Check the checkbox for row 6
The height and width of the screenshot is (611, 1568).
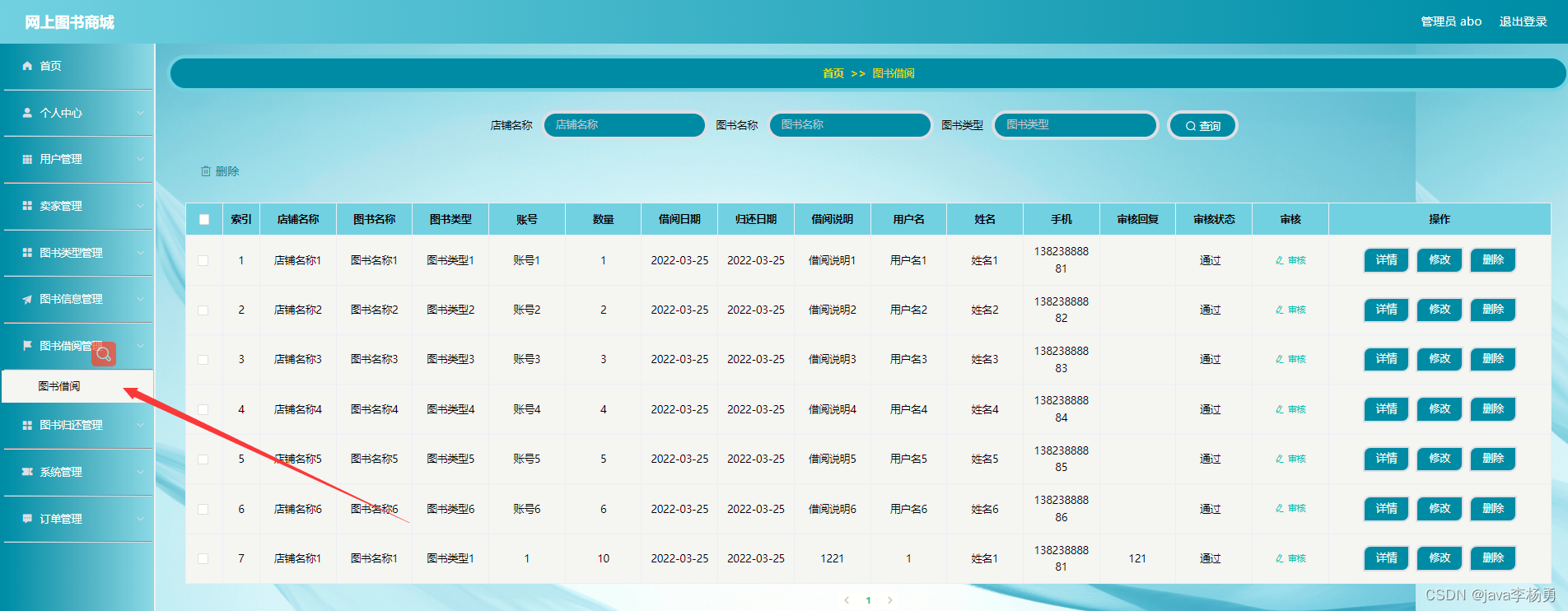[203, 509]
